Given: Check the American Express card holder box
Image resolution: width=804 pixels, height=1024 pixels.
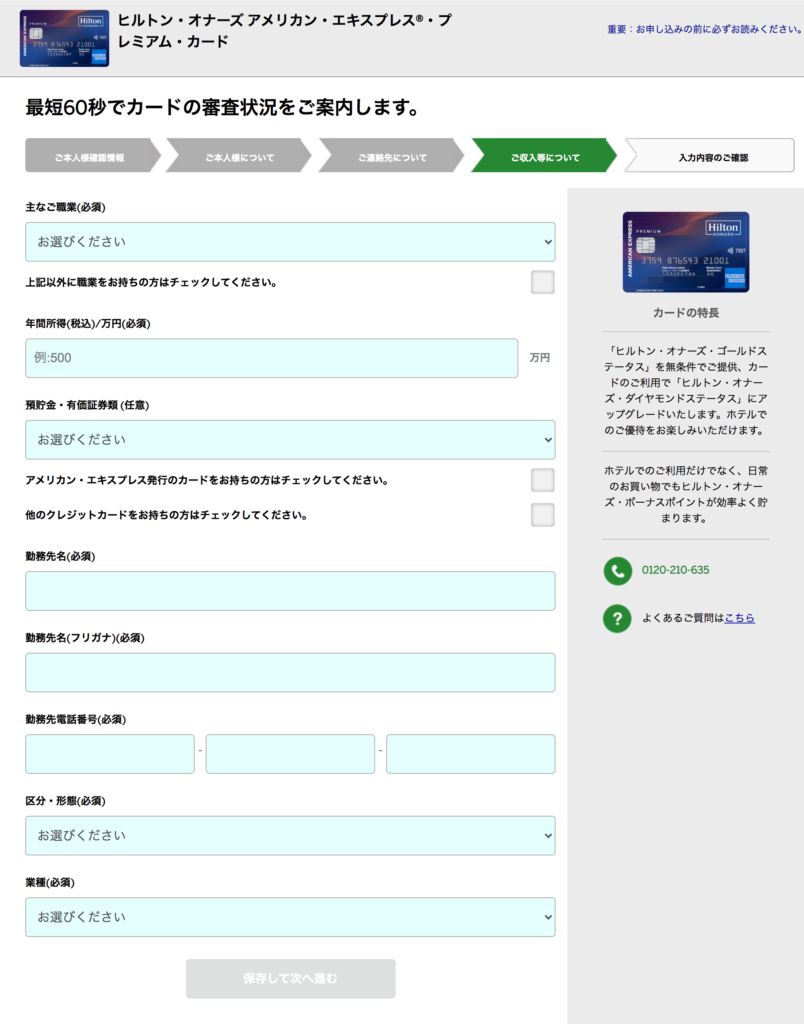Looking at the screenshot, I should pos(543,480).
